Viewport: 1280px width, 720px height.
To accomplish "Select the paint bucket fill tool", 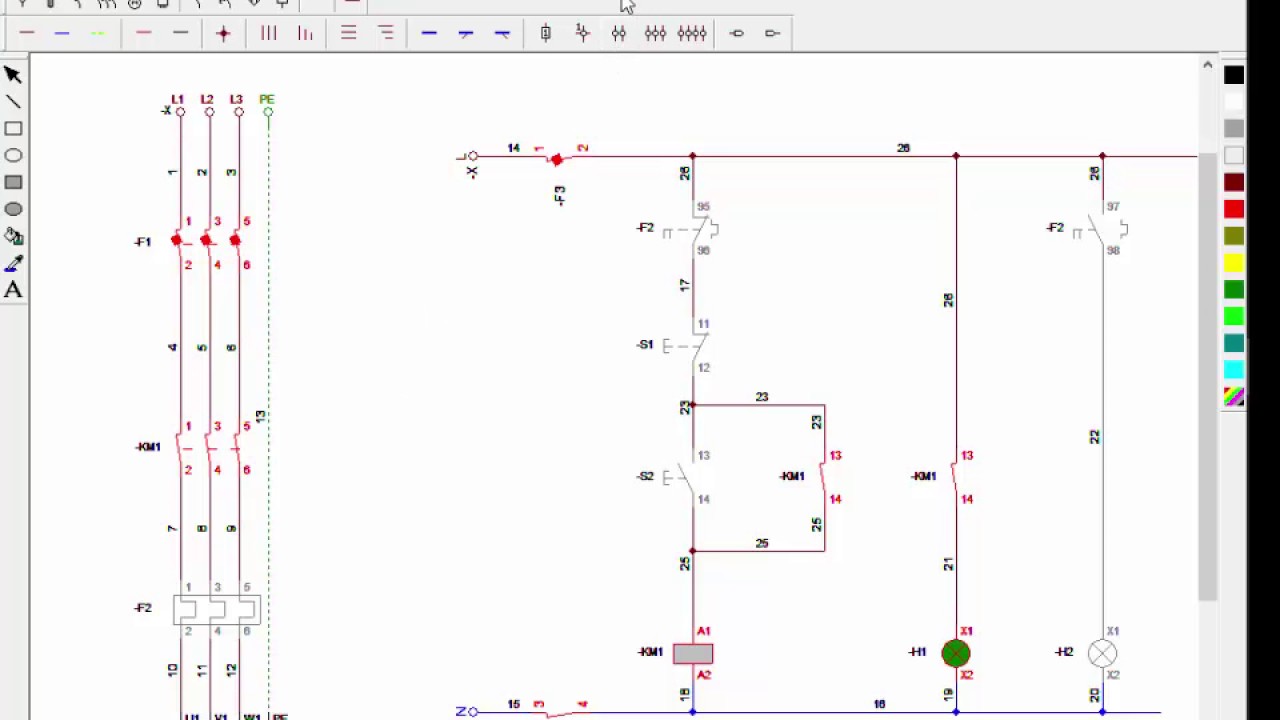I will [x=13, y=237].
